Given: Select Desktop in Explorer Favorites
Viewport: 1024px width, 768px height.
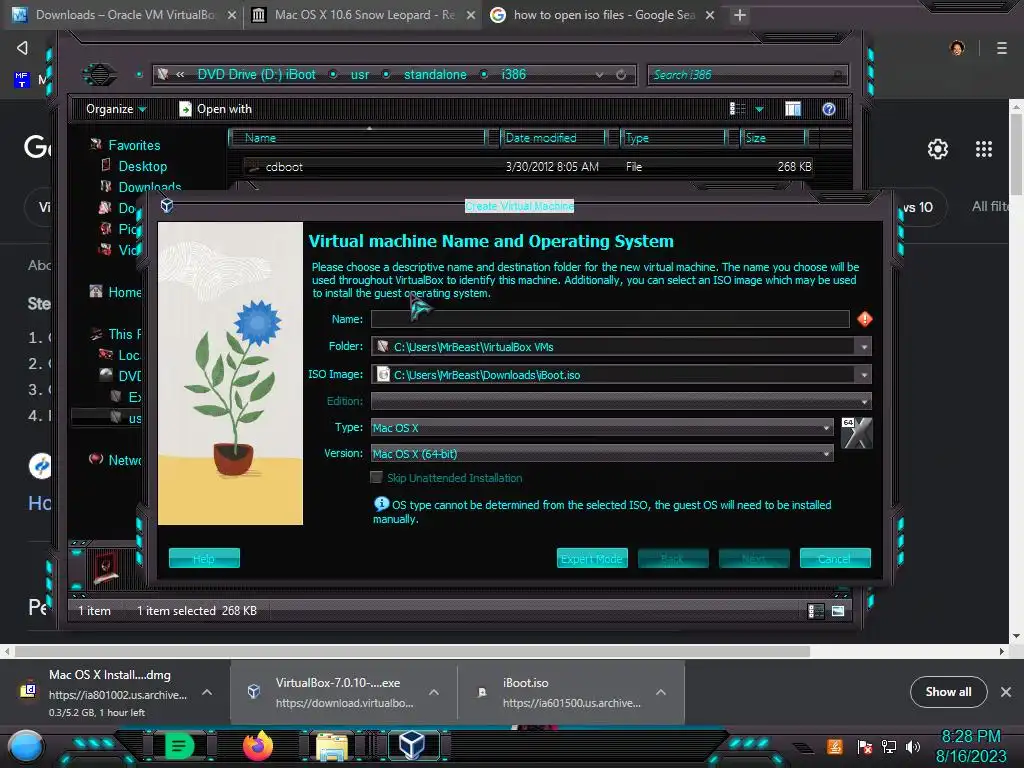Looking at the screenshot, I should coord(142,166).
